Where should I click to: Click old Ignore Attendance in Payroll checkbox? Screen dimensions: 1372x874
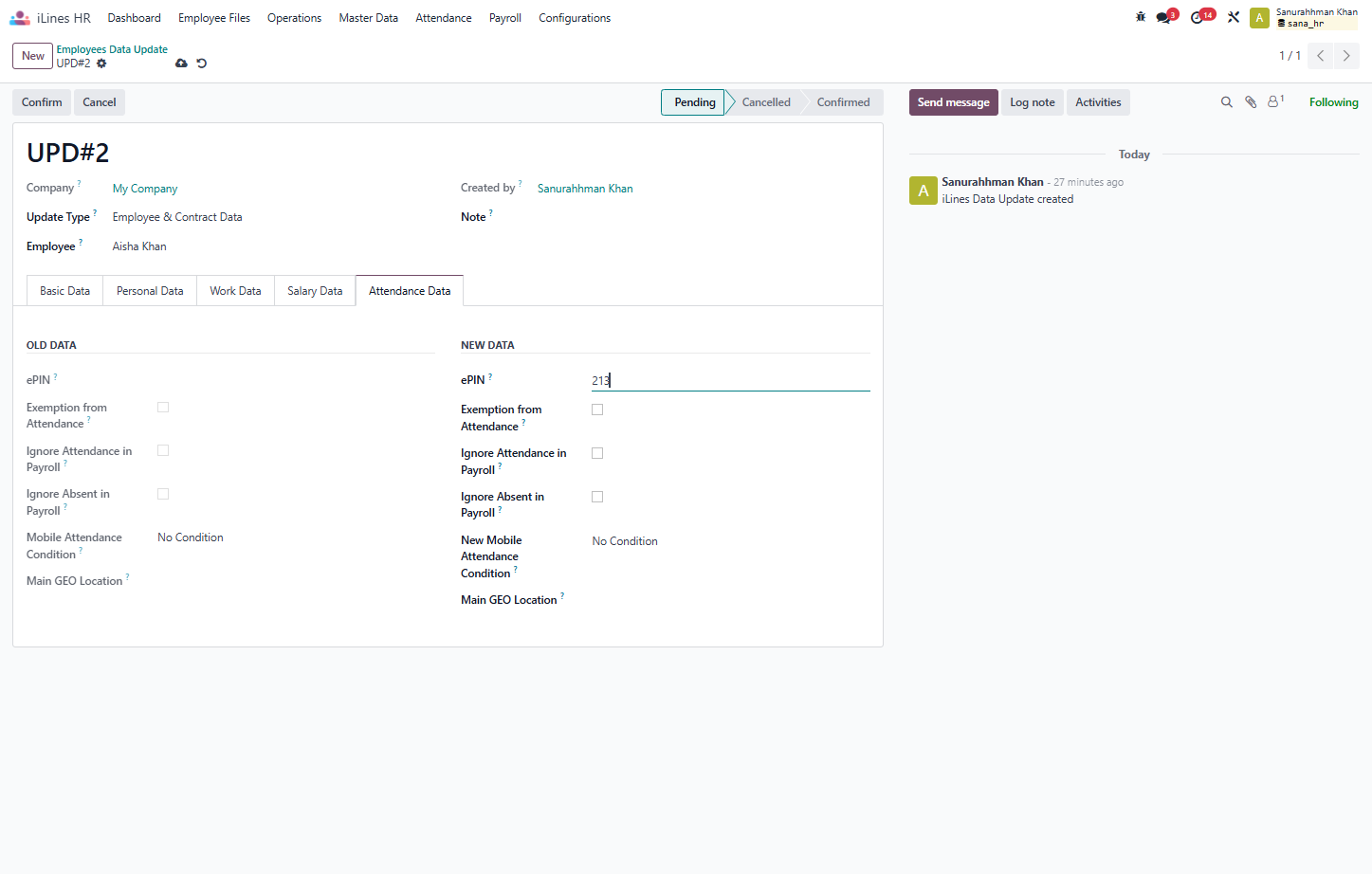point(163,451)
